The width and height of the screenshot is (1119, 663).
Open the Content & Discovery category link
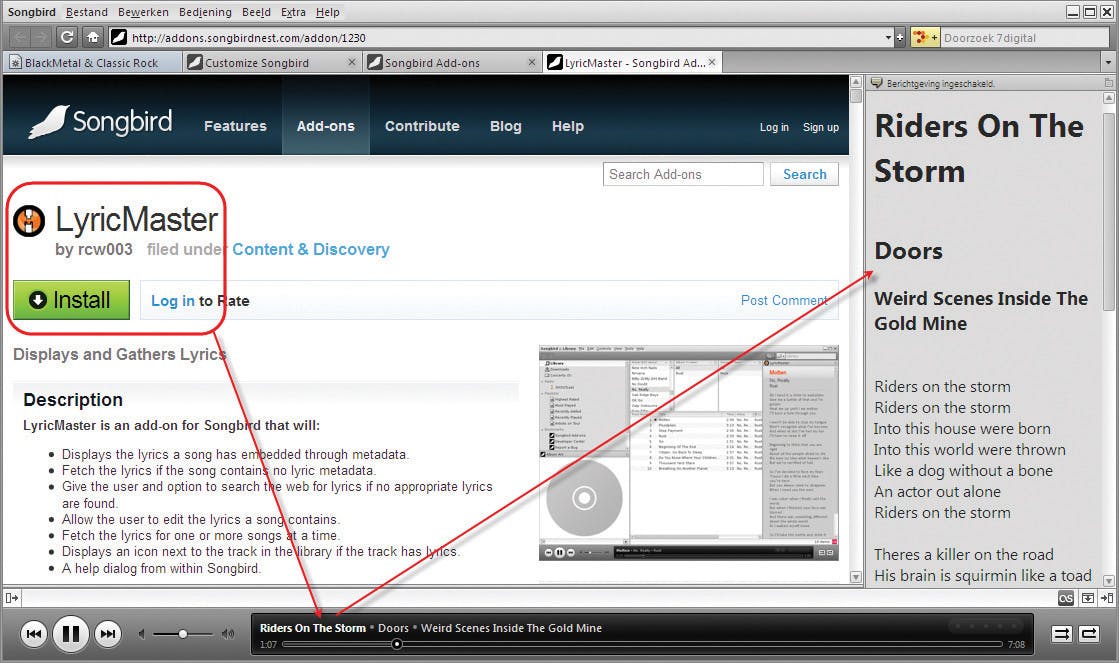point(310,249)
